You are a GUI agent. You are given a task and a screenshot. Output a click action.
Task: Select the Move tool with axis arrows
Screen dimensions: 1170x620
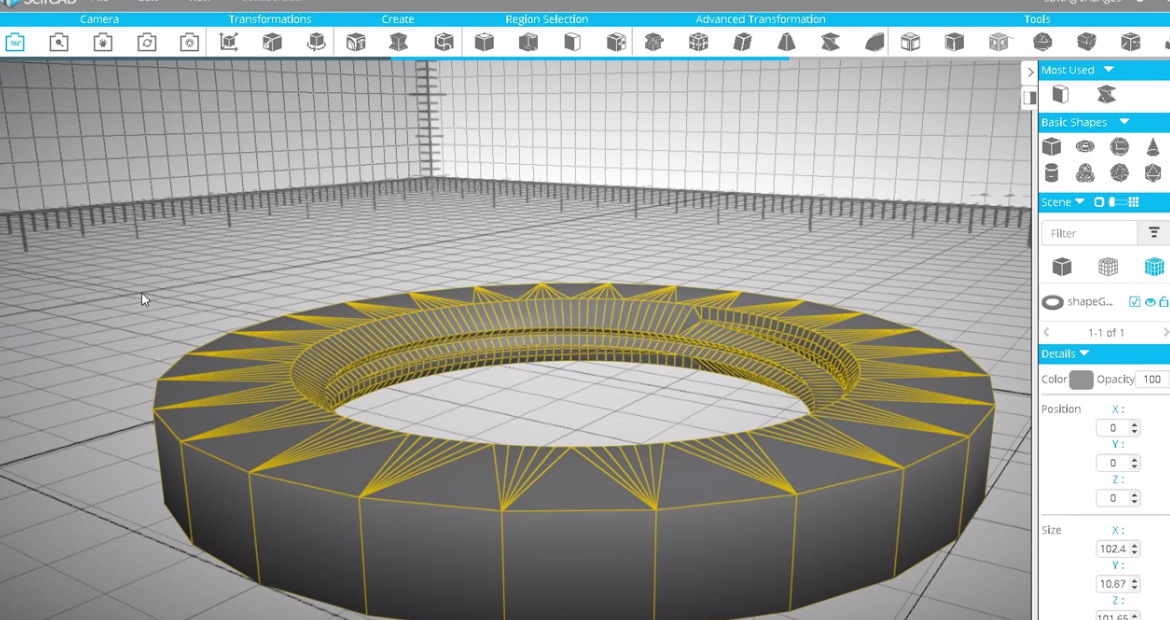pyautogui.click(x=229, y=43)
